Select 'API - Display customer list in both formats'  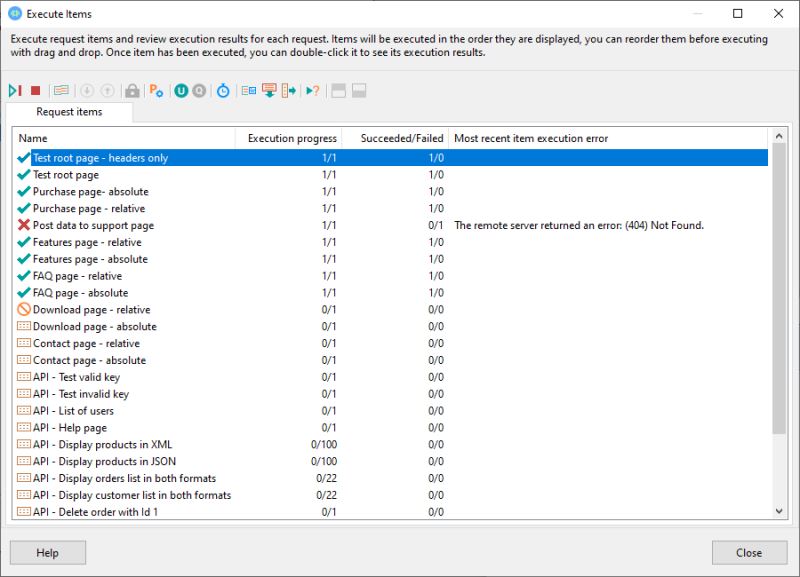pos(391,494)
